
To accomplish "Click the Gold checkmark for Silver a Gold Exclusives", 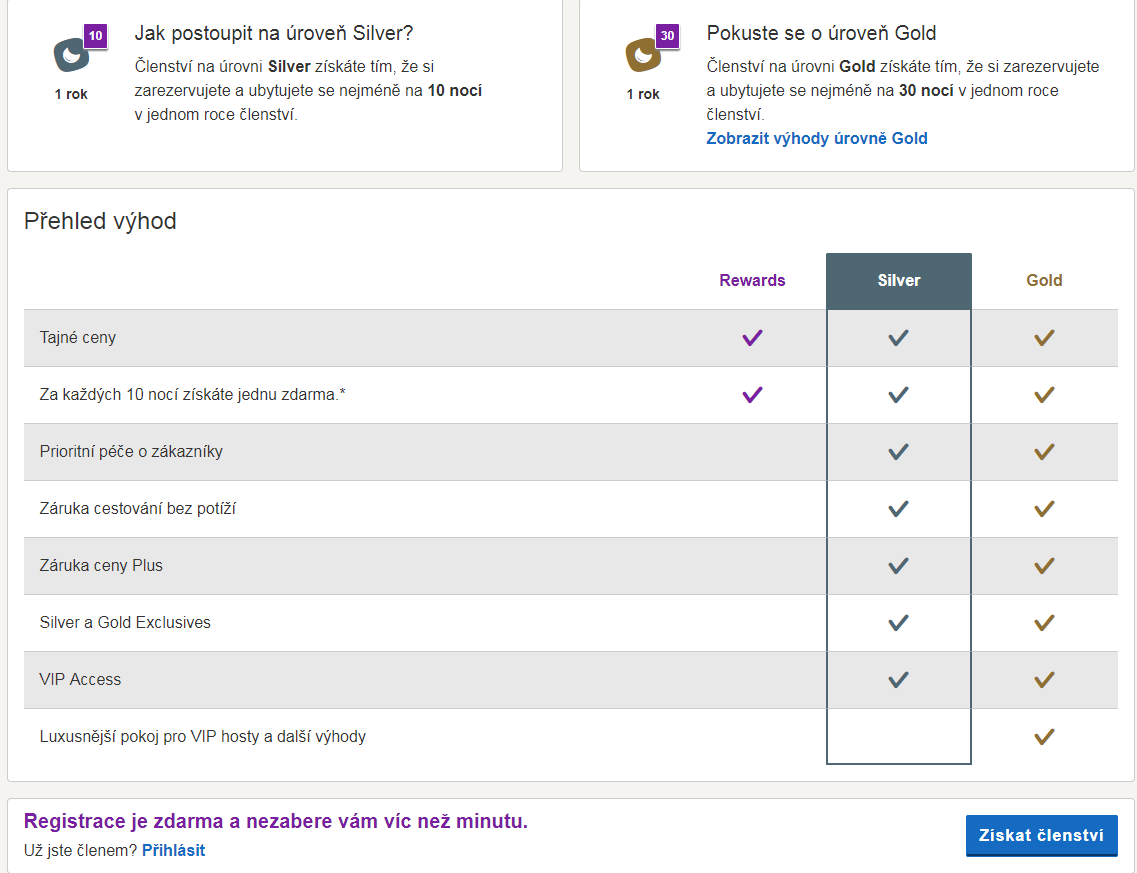I will (x=1044, y=623).
